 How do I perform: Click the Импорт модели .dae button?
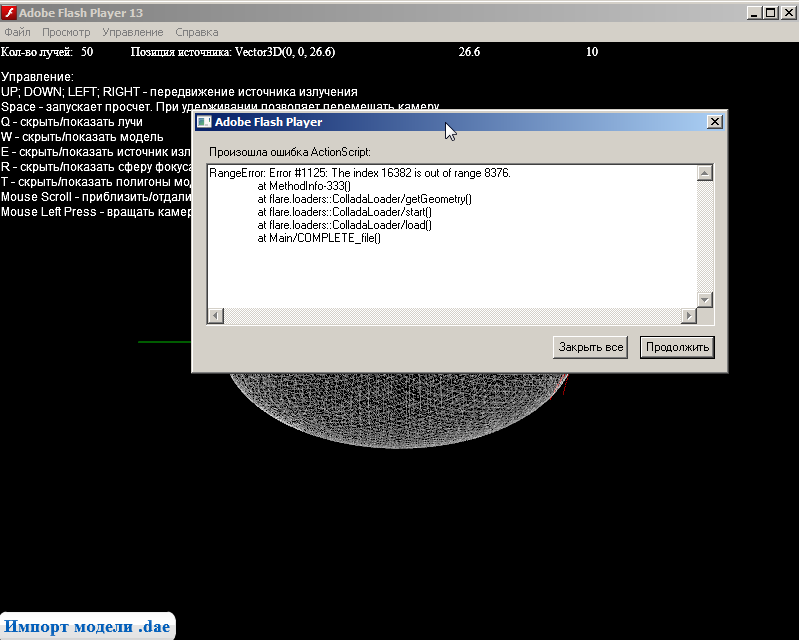click(x=87, y=626)
